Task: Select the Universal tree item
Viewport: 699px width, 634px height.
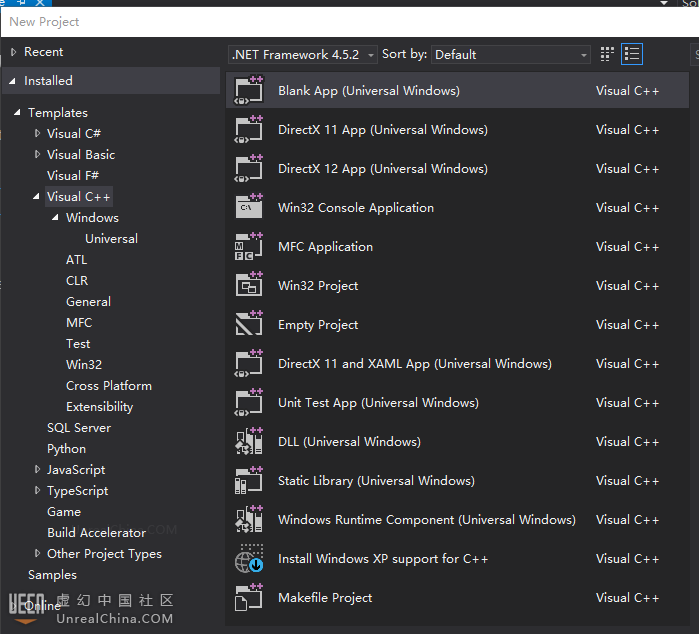Action: (x=111, y=239)
